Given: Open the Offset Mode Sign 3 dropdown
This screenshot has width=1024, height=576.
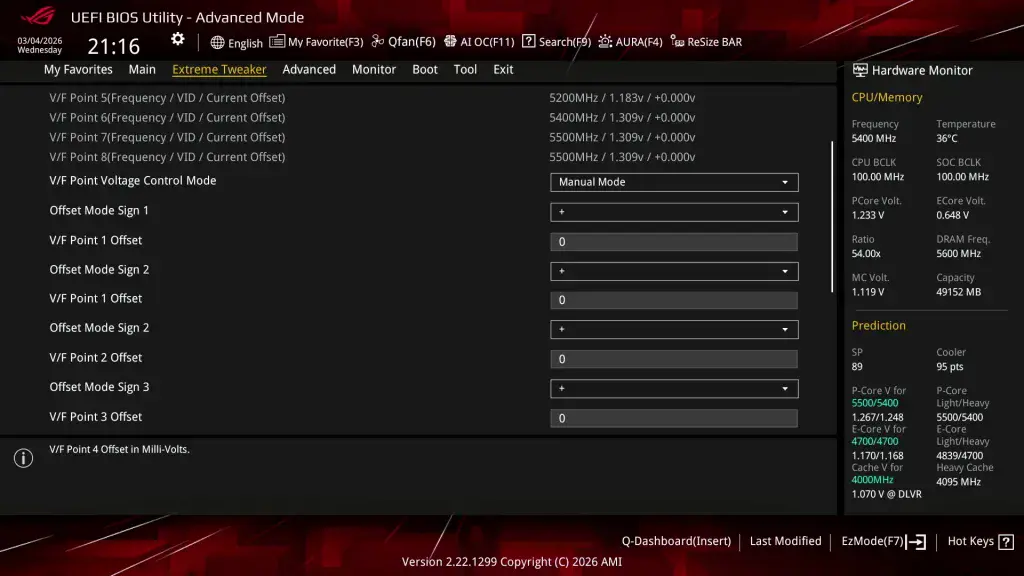Looking at the screenshot, I should [x=674, y=389].
